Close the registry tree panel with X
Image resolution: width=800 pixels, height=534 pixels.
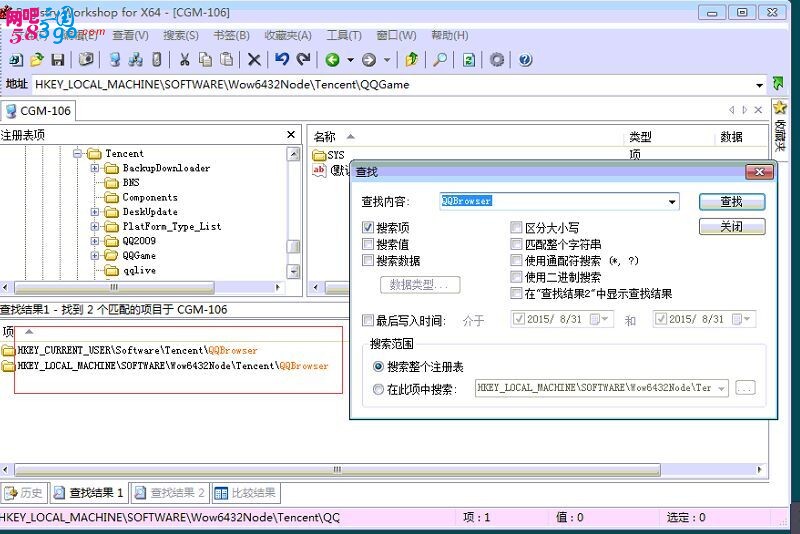click(x=291, y=135)
